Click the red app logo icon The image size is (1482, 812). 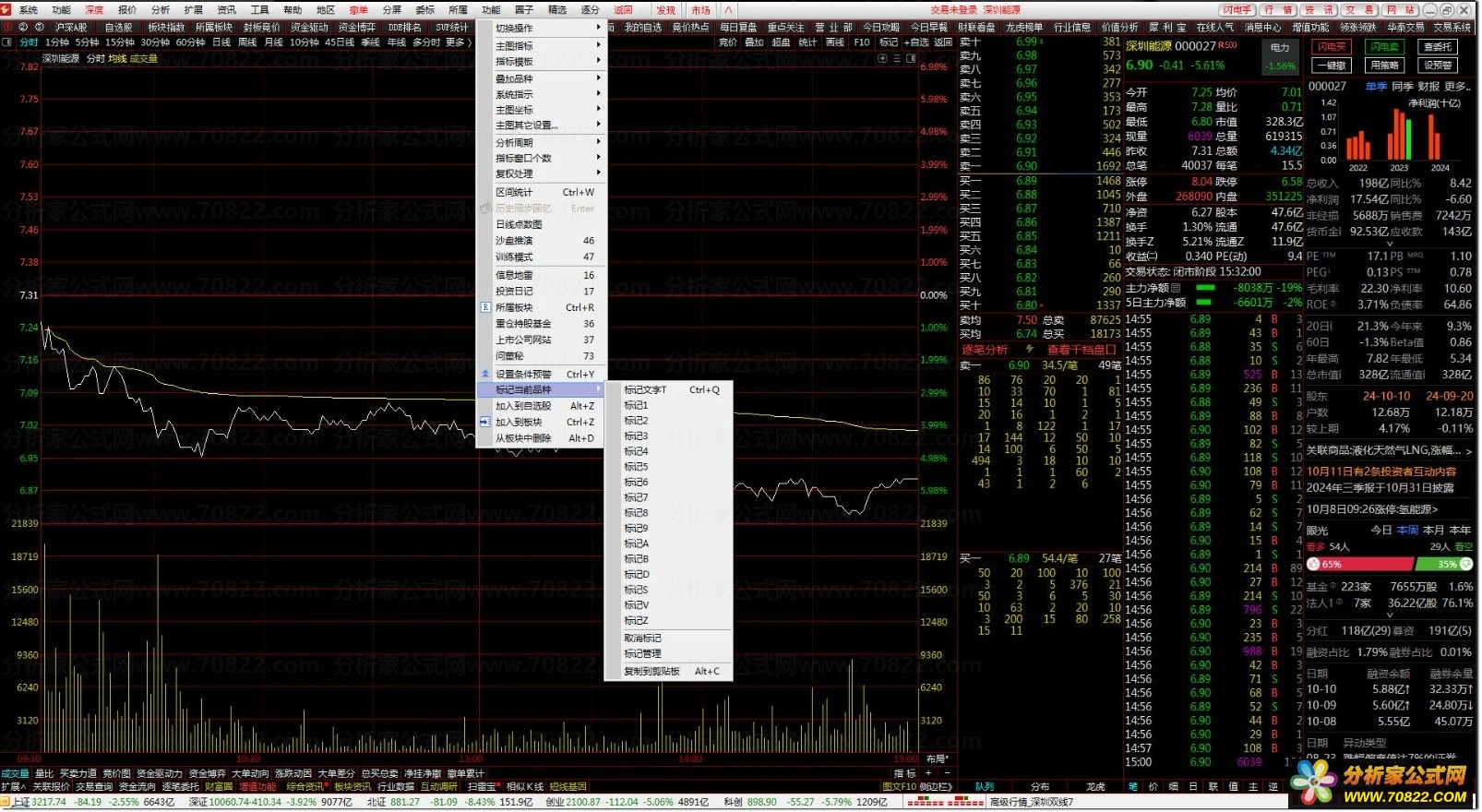pyautogui.click(x=6, y=10)
